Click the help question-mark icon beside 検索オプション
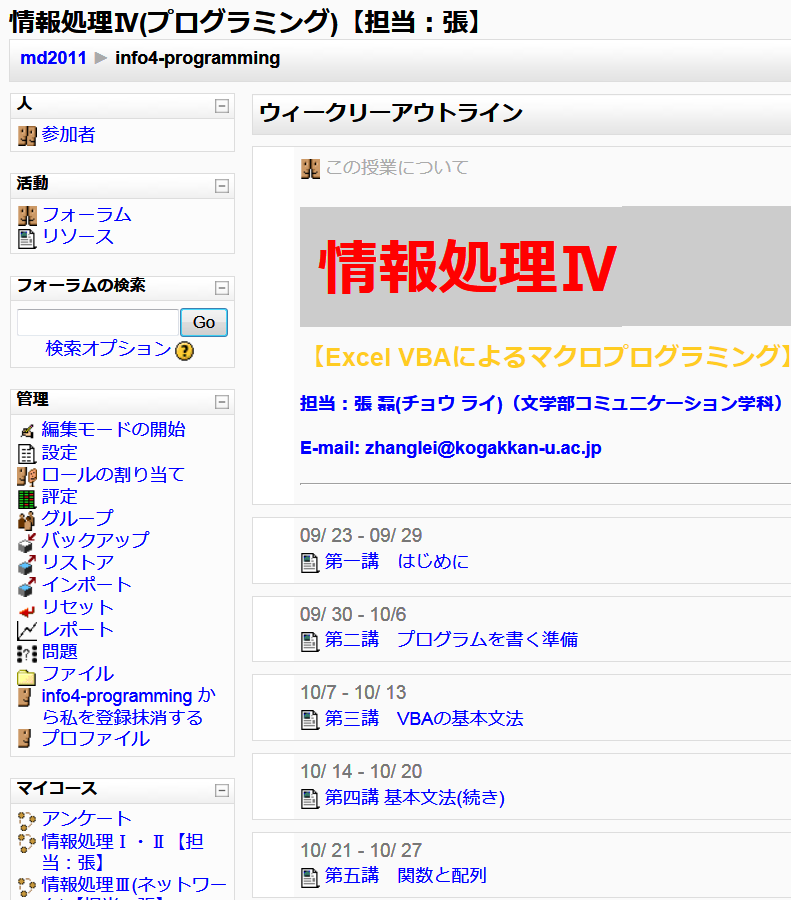Screen dimensions: 791x900 click(x=184, y=351)
